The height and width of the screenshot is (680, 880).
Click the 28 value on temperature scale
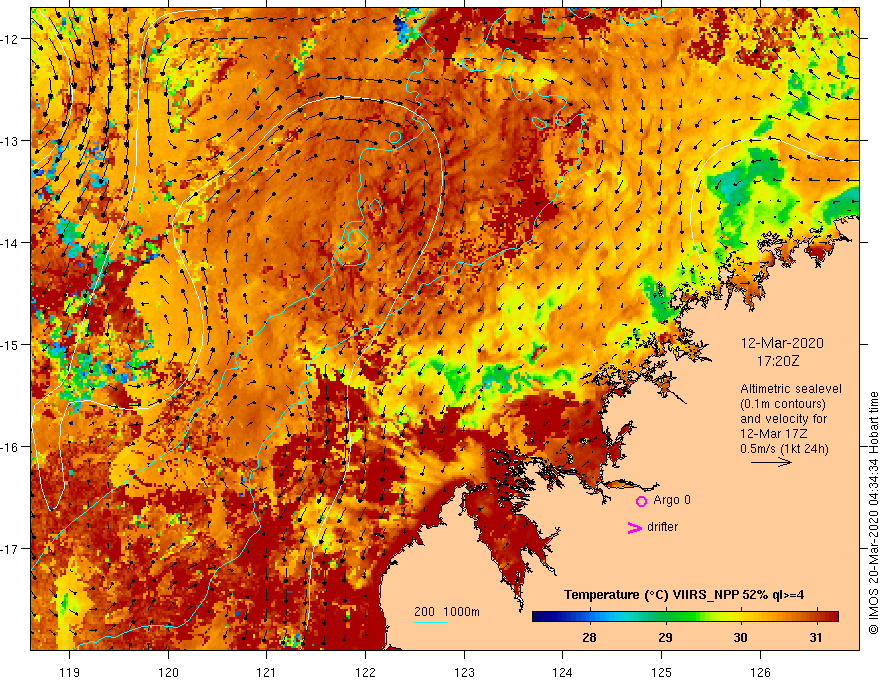(589, 637)
